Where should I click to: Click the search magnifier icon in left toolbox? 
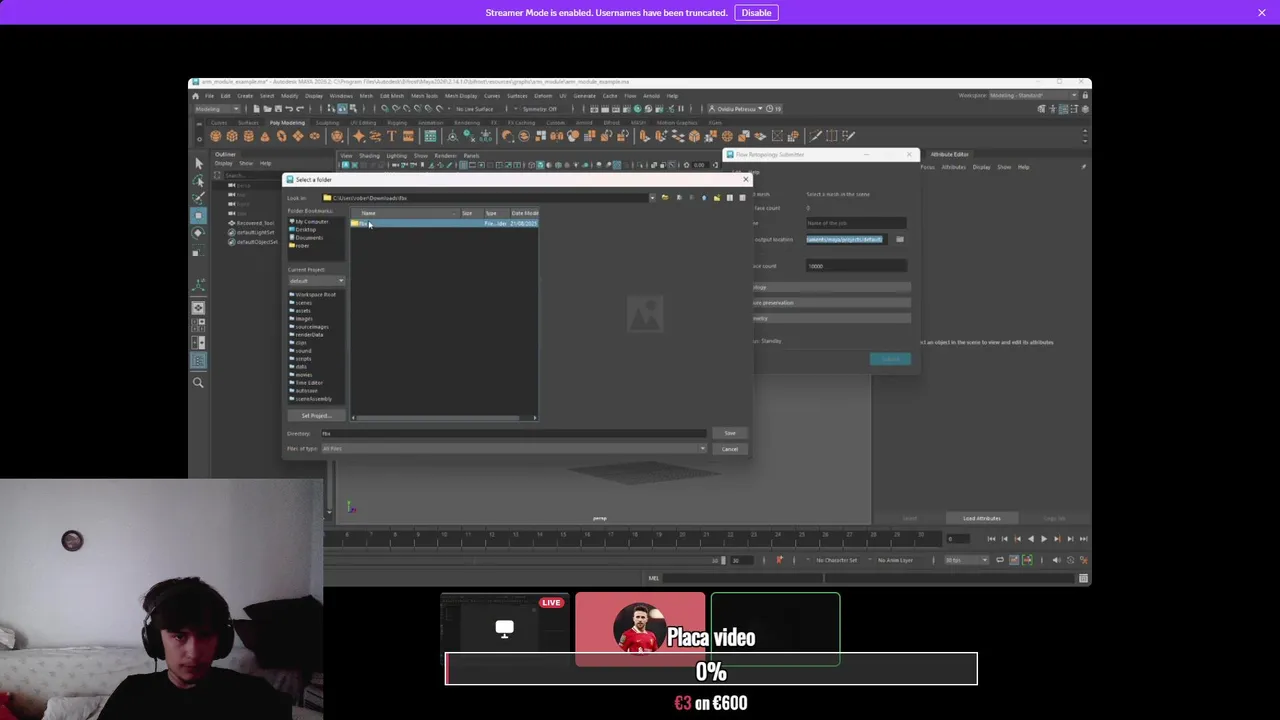198,382
